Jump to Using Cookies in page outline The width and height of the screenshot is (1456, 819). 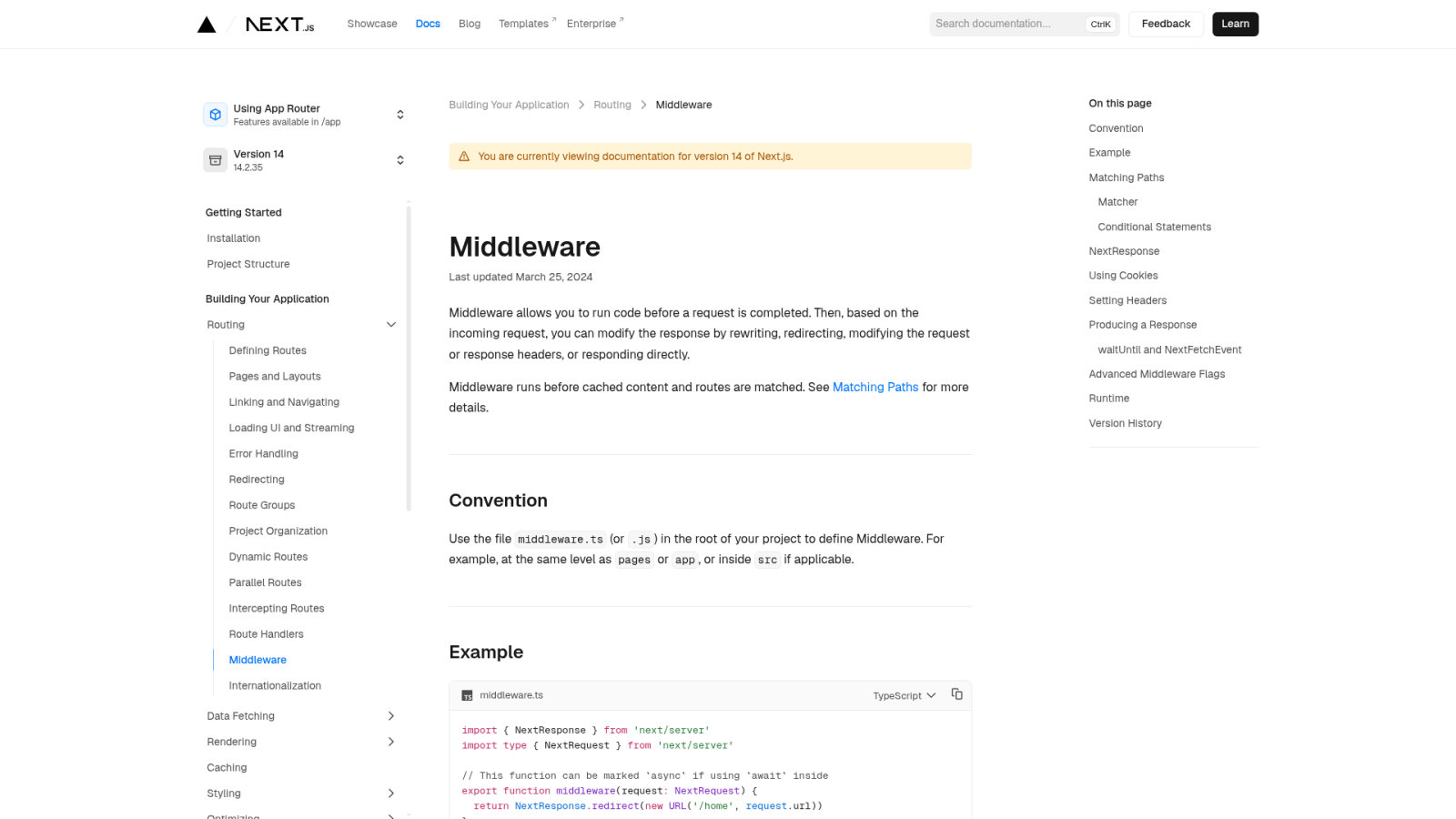pos(1123,276)
